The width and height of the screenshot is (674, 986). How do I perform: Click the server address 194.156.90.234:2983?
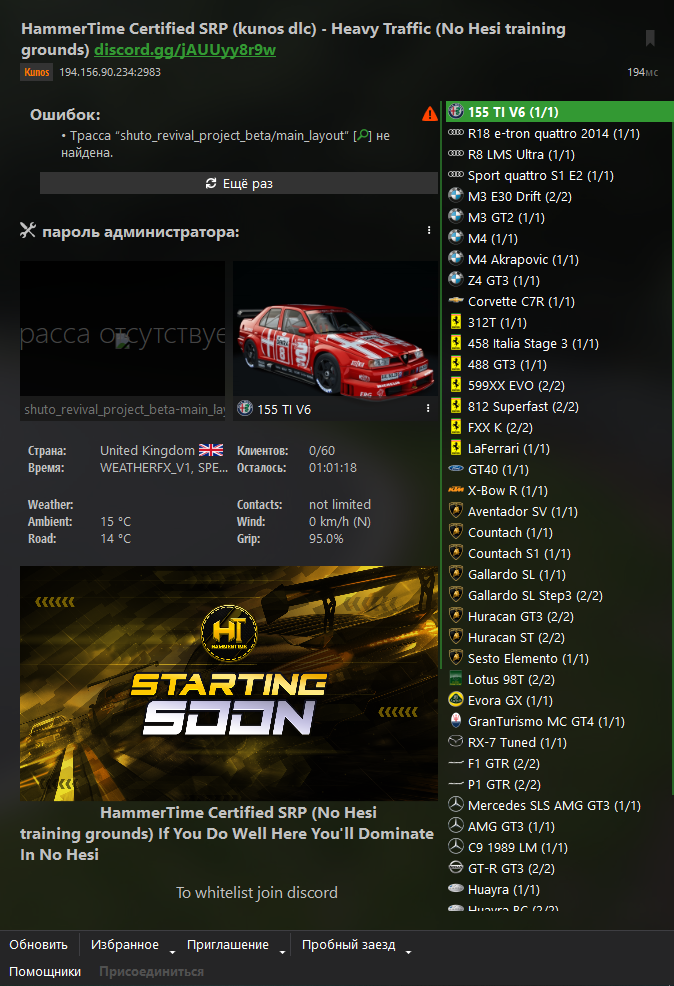pyautogui.click(x=110, y=72)
